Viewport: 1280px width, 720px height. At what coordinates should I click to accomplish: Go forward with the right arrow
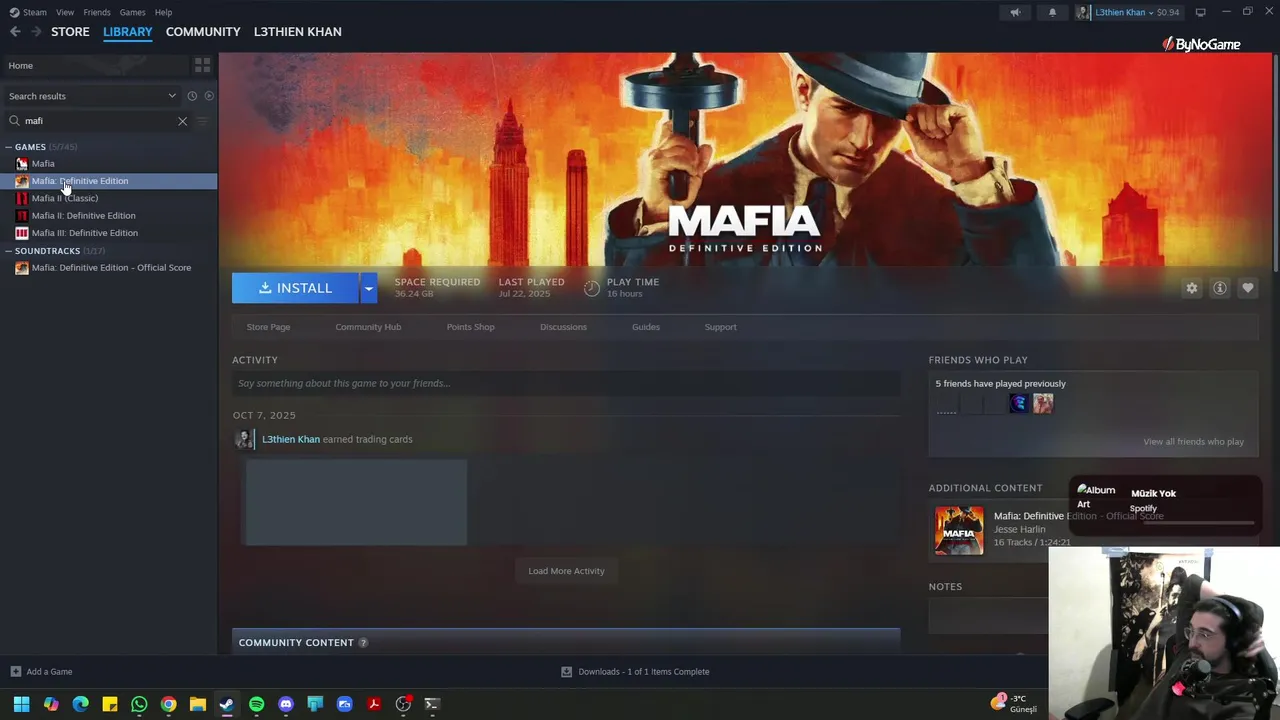[x=36, y=32]
